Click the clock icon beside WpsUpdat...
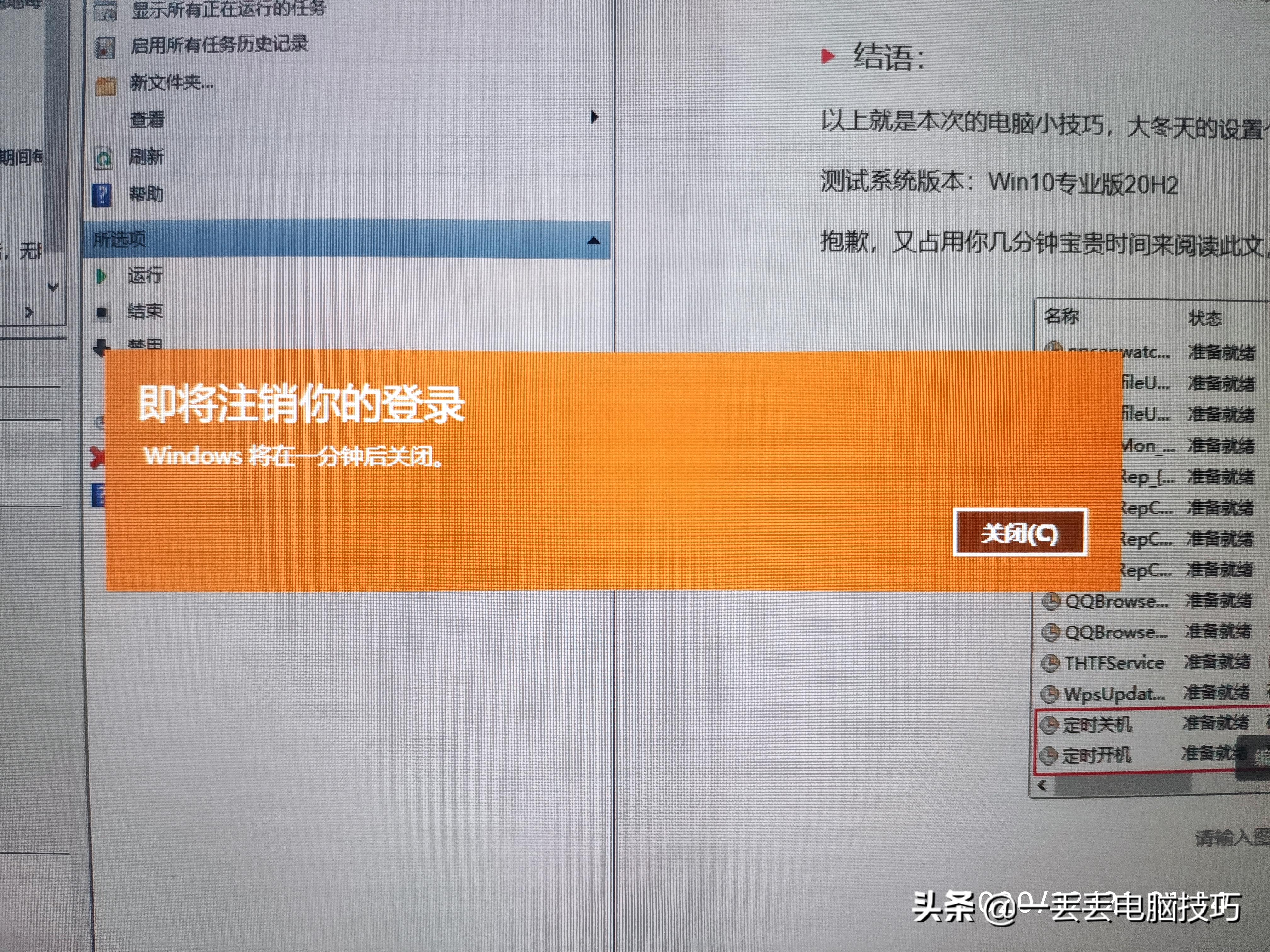 coord(1050,694)
